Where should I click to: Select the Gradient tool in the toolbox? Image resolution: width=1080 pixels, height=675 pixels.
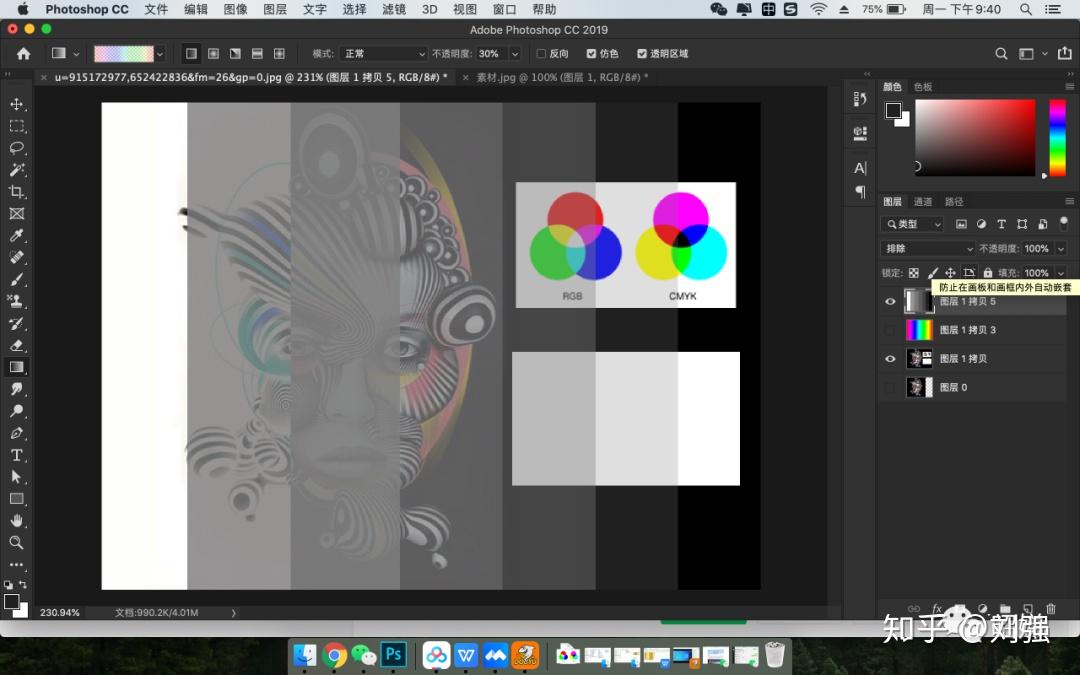17,367
